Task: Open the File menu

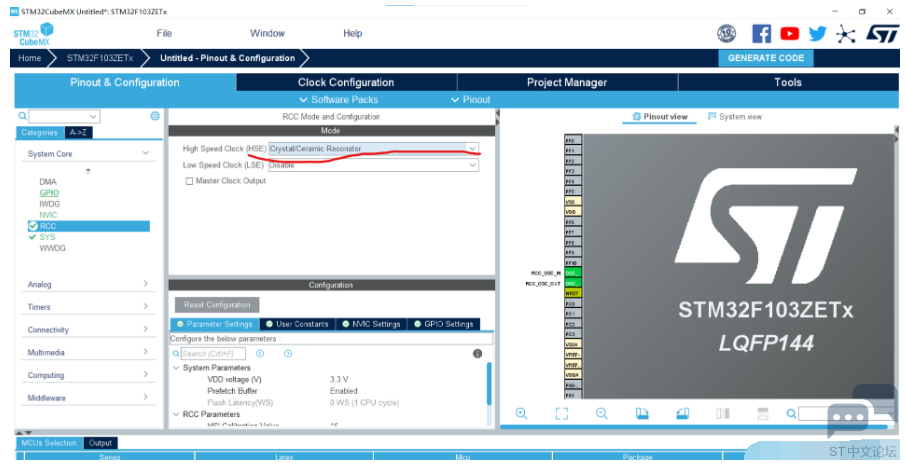Action: point(164,34)
